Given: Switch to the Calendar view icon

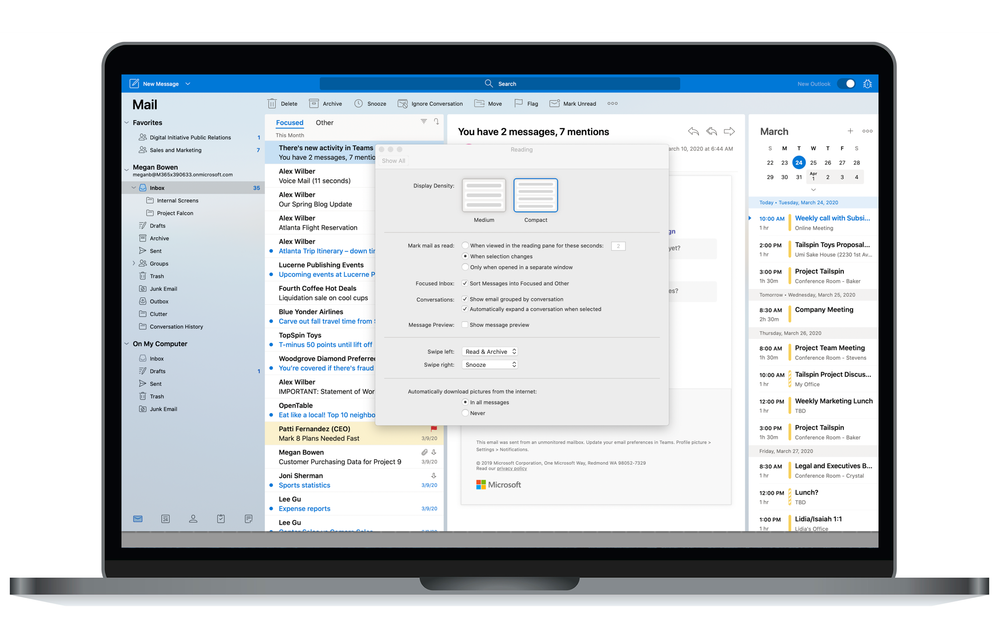Looking at the screenshot, I should tap(165, 519).
